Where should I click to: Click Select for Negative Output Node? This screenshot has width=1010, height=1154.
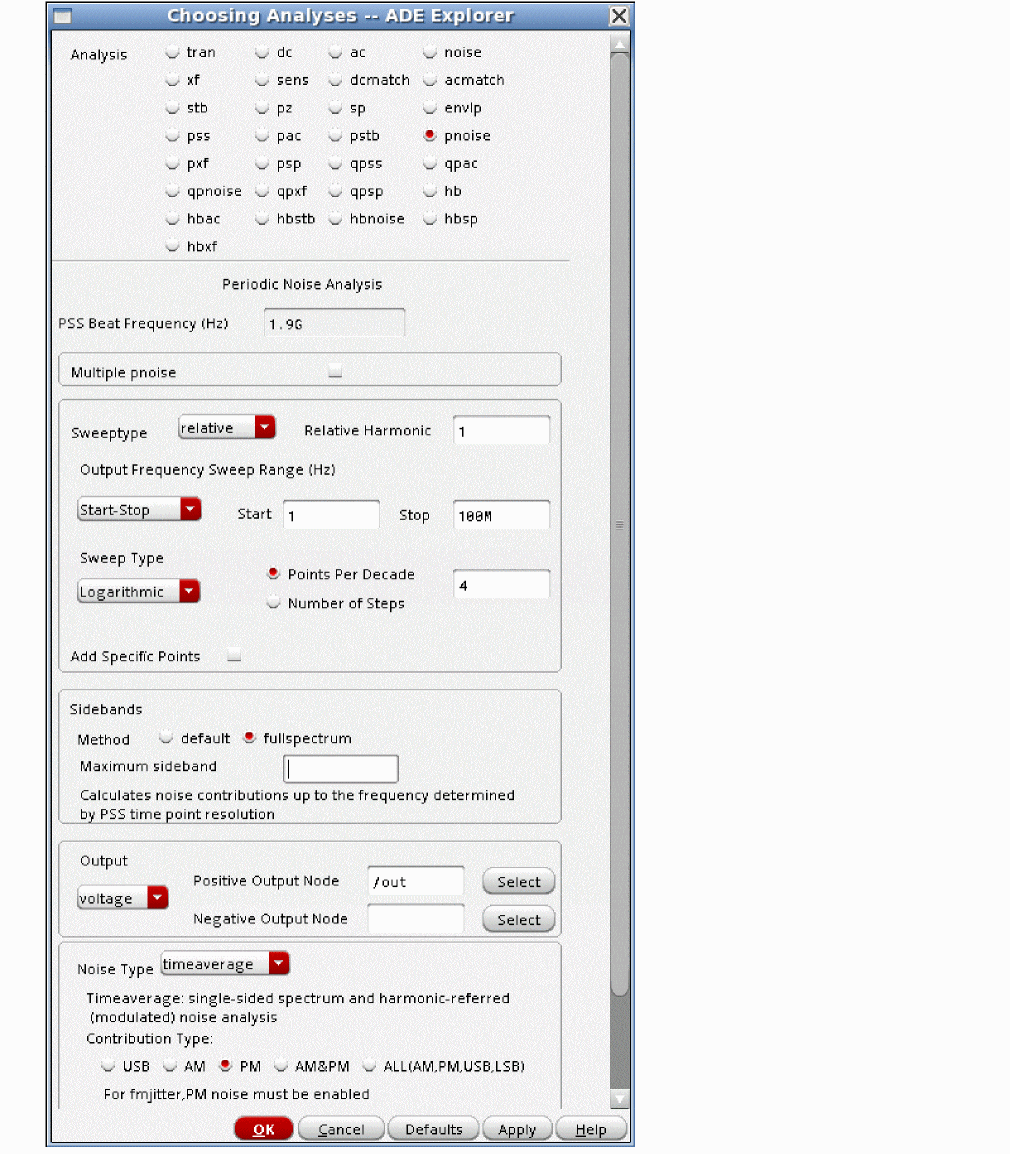[518, 919]
